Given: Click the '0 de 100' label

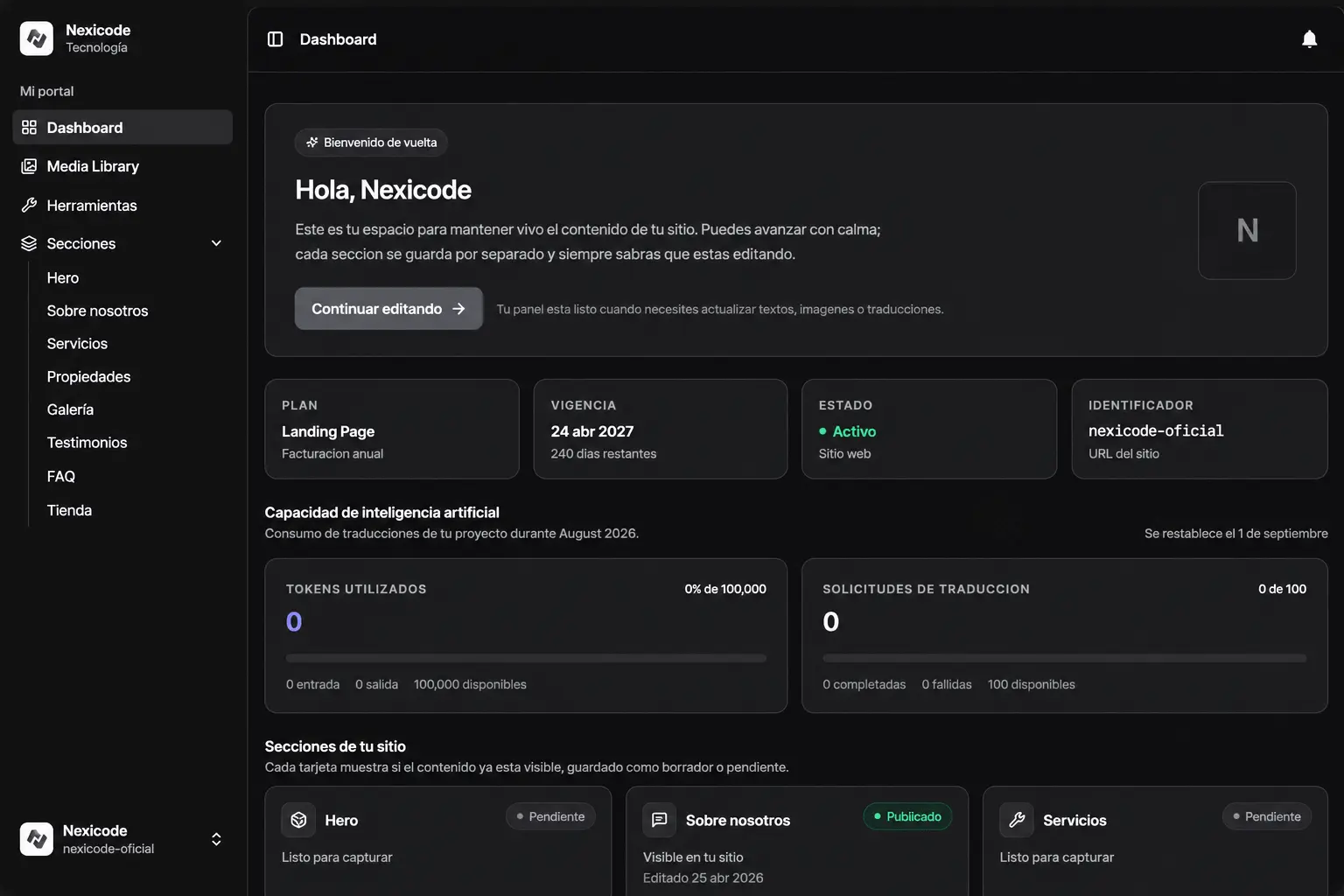Looking at the screenshot, I should (x=1282, y=590).
